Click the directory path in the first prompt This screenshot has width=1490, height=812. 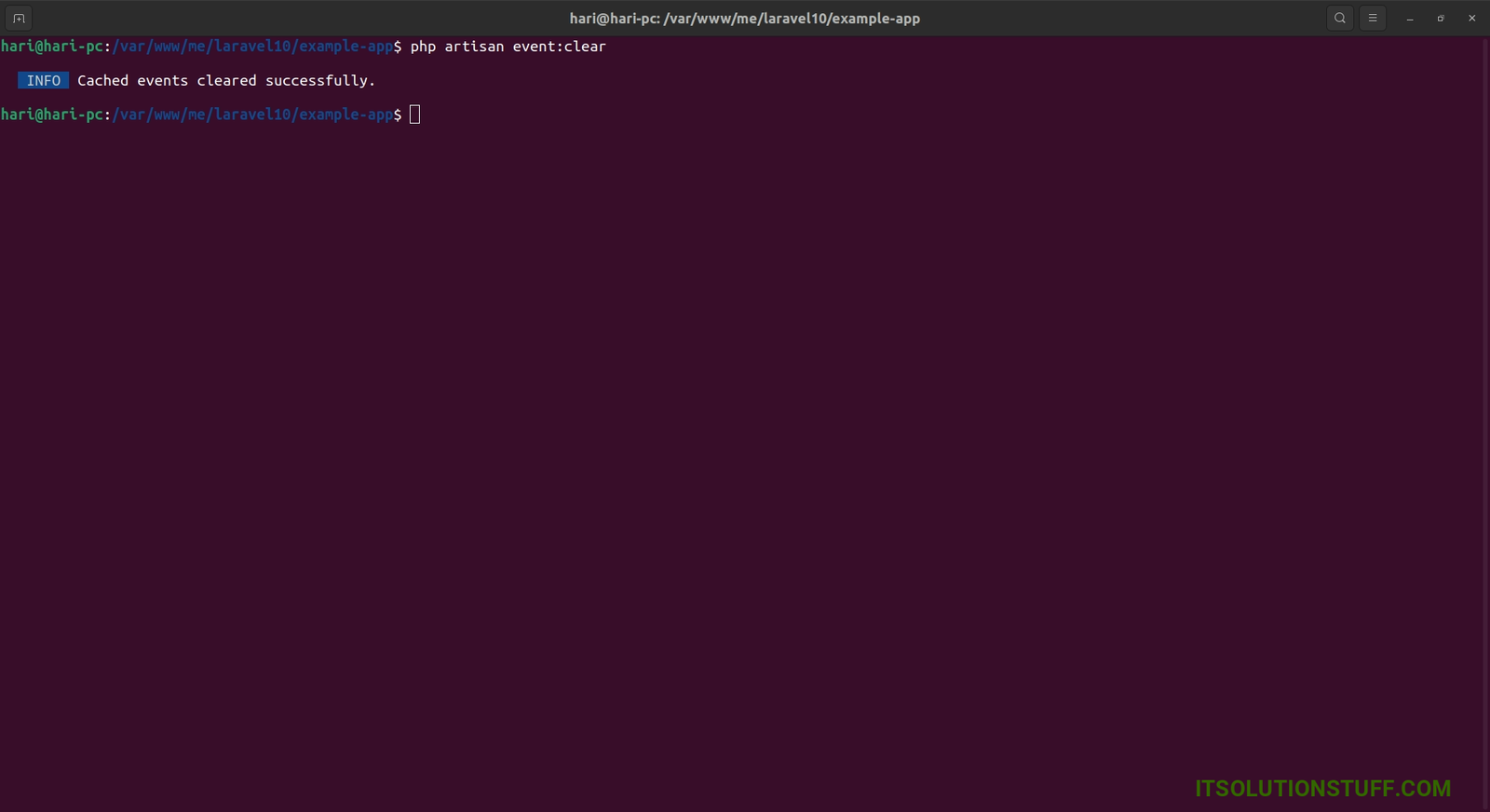(x=252, y=47)
